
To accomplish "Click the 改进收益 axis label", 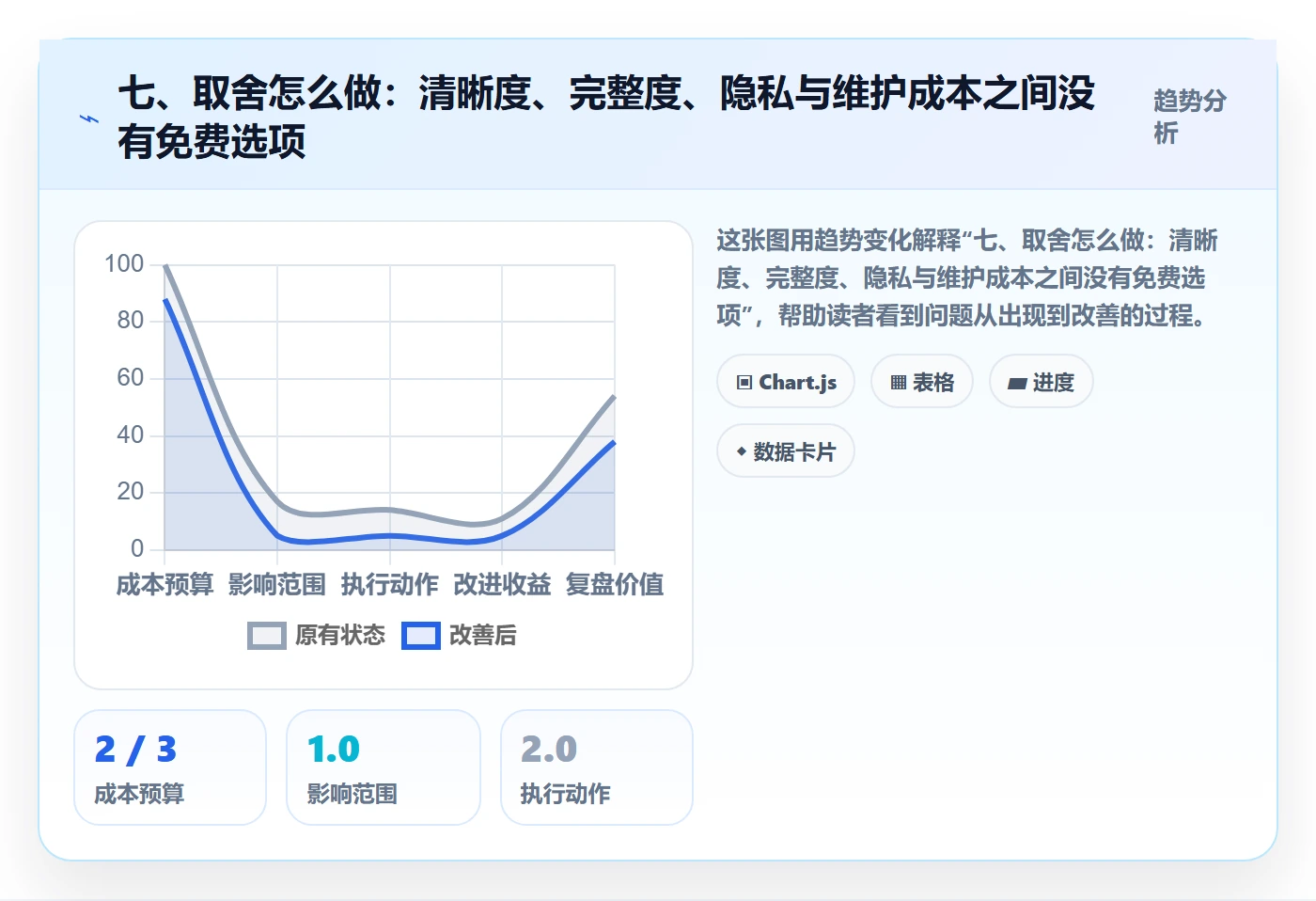I will pyautogui.click(x=502, y=585).
